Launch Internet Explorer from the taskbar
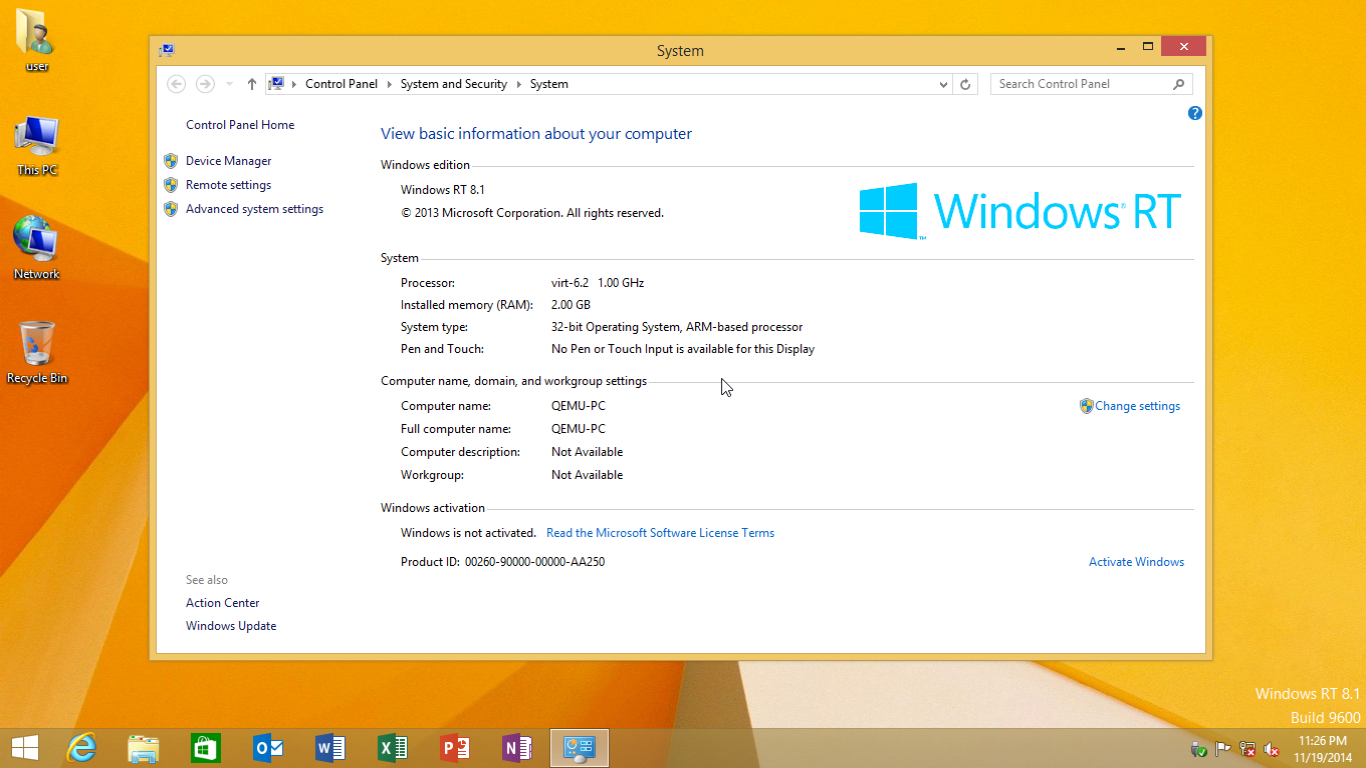 pyautogui.click(x=81, y=747)
